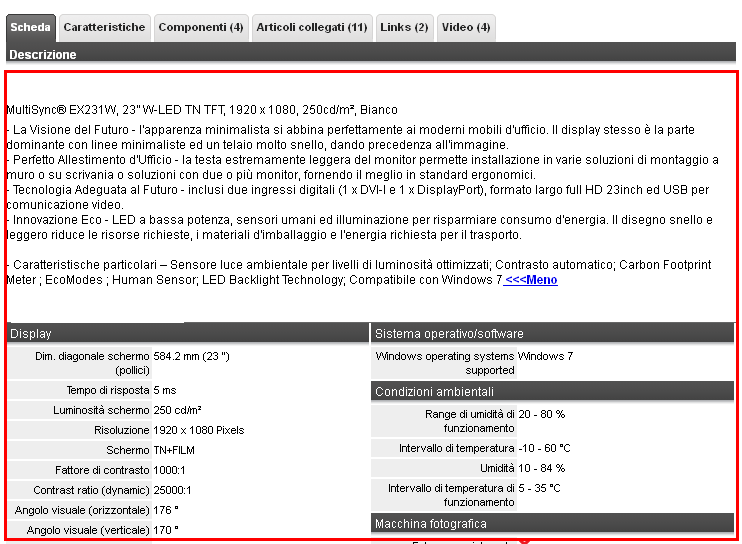Screen dimensions: 742x544
Task: Click the value 170 °
Action: point(166,530)
